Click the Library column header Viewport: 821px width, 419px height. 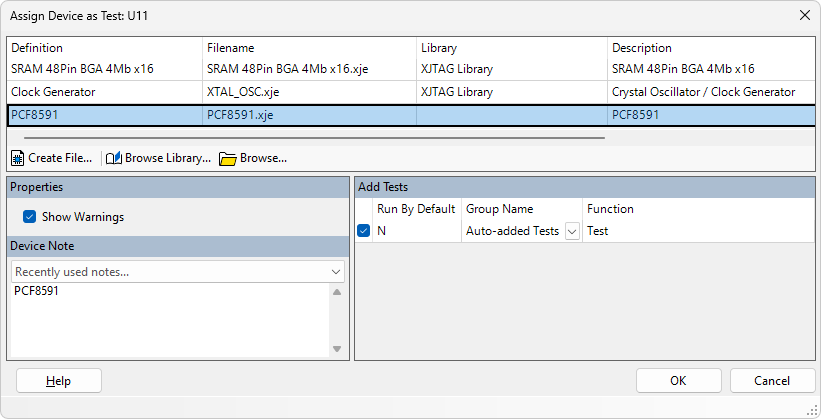[x=442, y=48]
